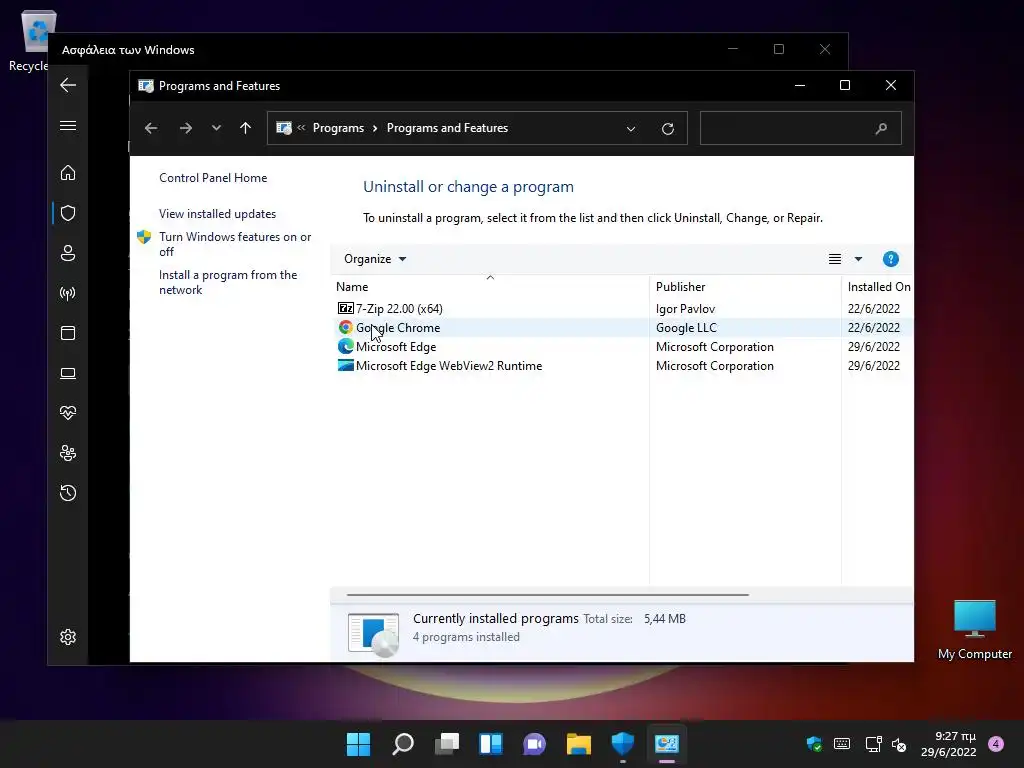Image resolution: width=1024 pixels, height=768 pixels.
Task: Click muted volume tray icon
Action: 899,744
